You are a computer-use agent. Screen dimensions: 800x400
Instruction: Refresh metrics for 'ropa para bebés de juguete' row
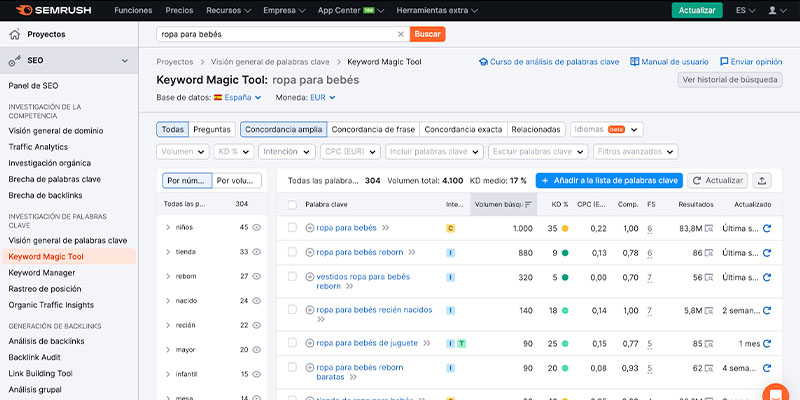click(x=766, y=344)
